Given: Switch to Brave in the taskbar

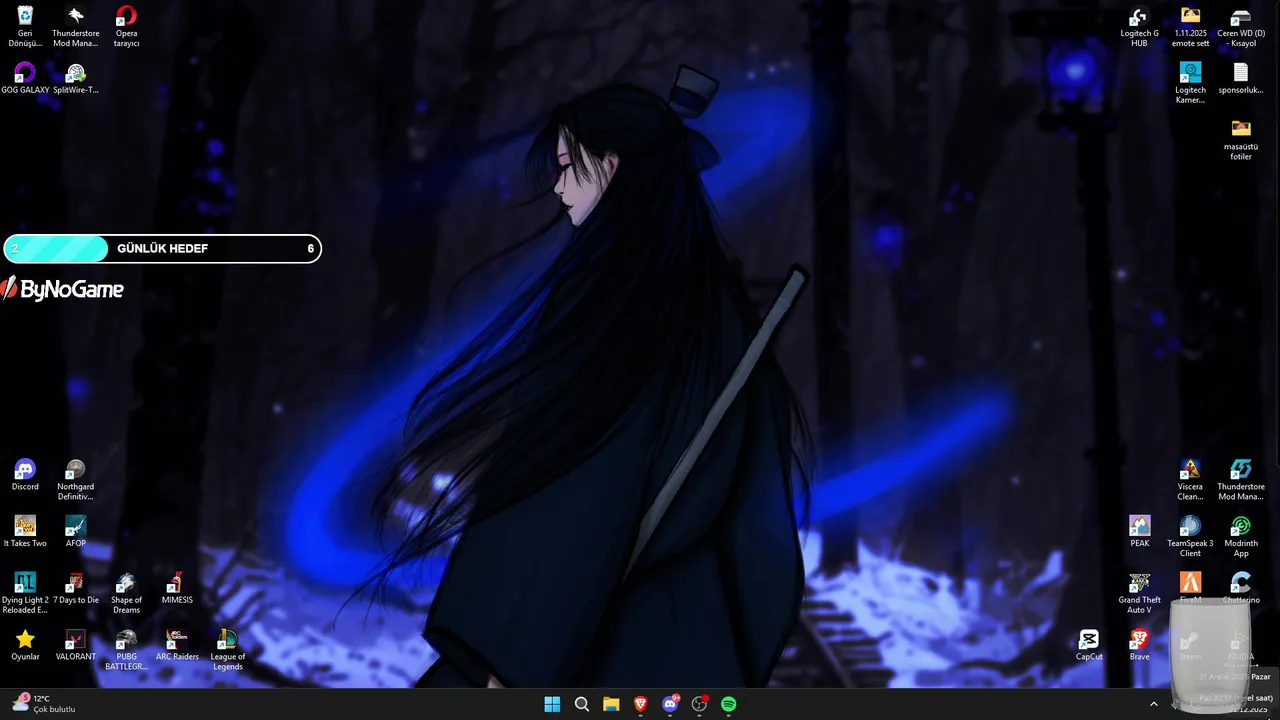Looking at the screenshot, I should point(641,704).
